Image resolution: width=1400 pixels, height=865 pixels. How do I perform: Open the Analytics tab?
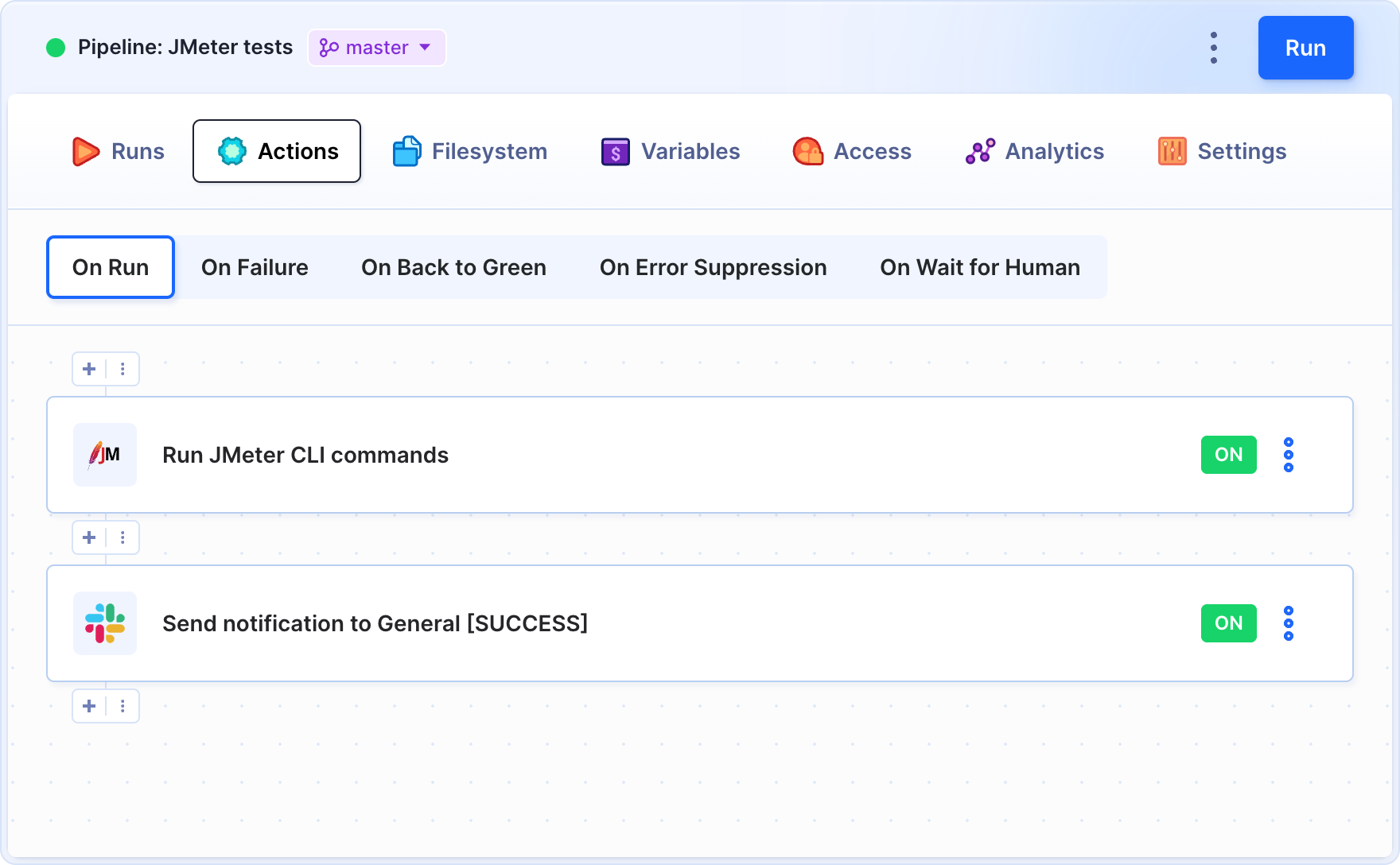pos(1034,151)
